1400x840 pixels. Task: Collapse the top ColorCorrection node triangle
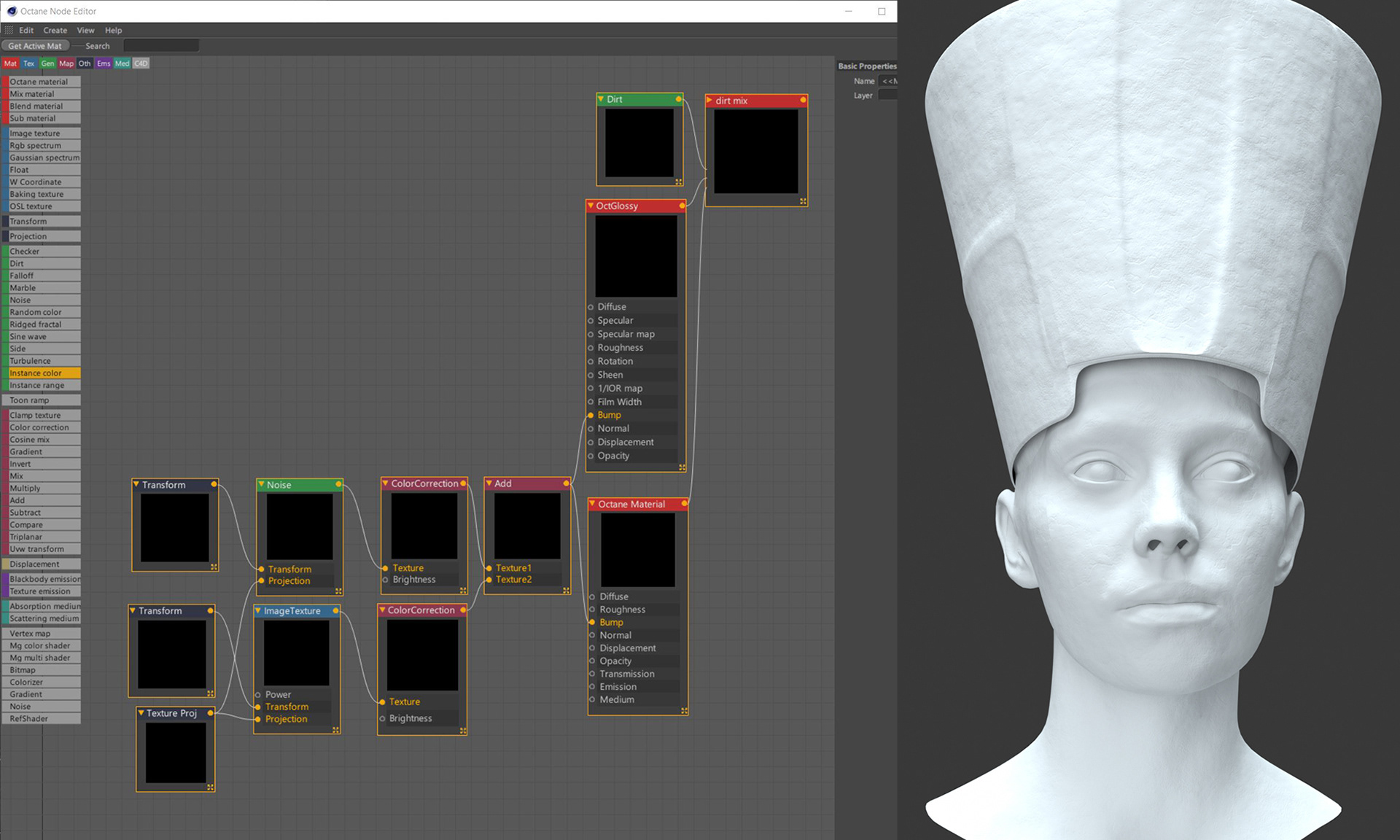385,483
